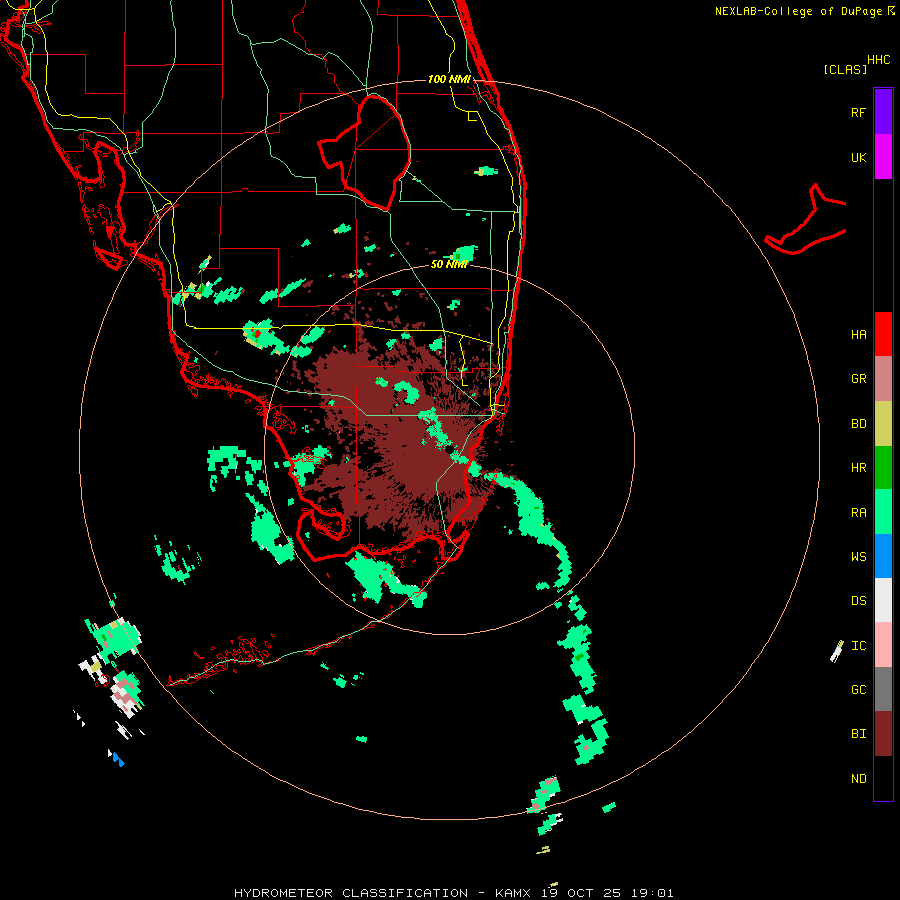Select the dusty pink GR legend swatch
Viewport: 900px width, 900px height.
883,379
